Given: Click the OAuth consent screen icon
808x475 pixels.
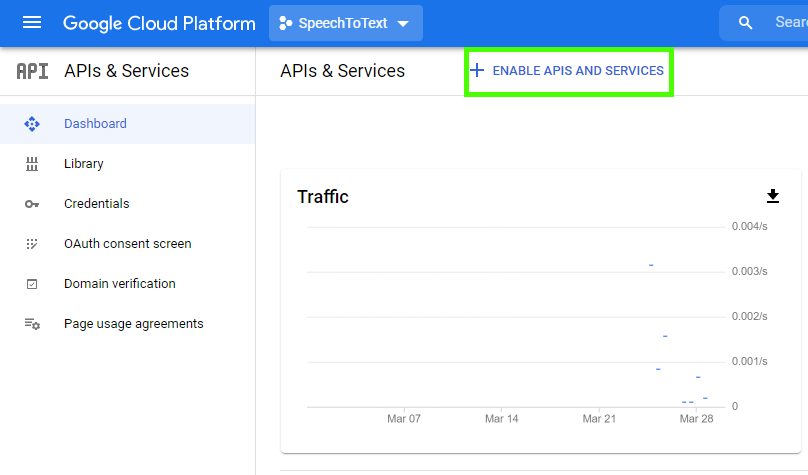Looking at the screenshot, I should tap(32, 244).
